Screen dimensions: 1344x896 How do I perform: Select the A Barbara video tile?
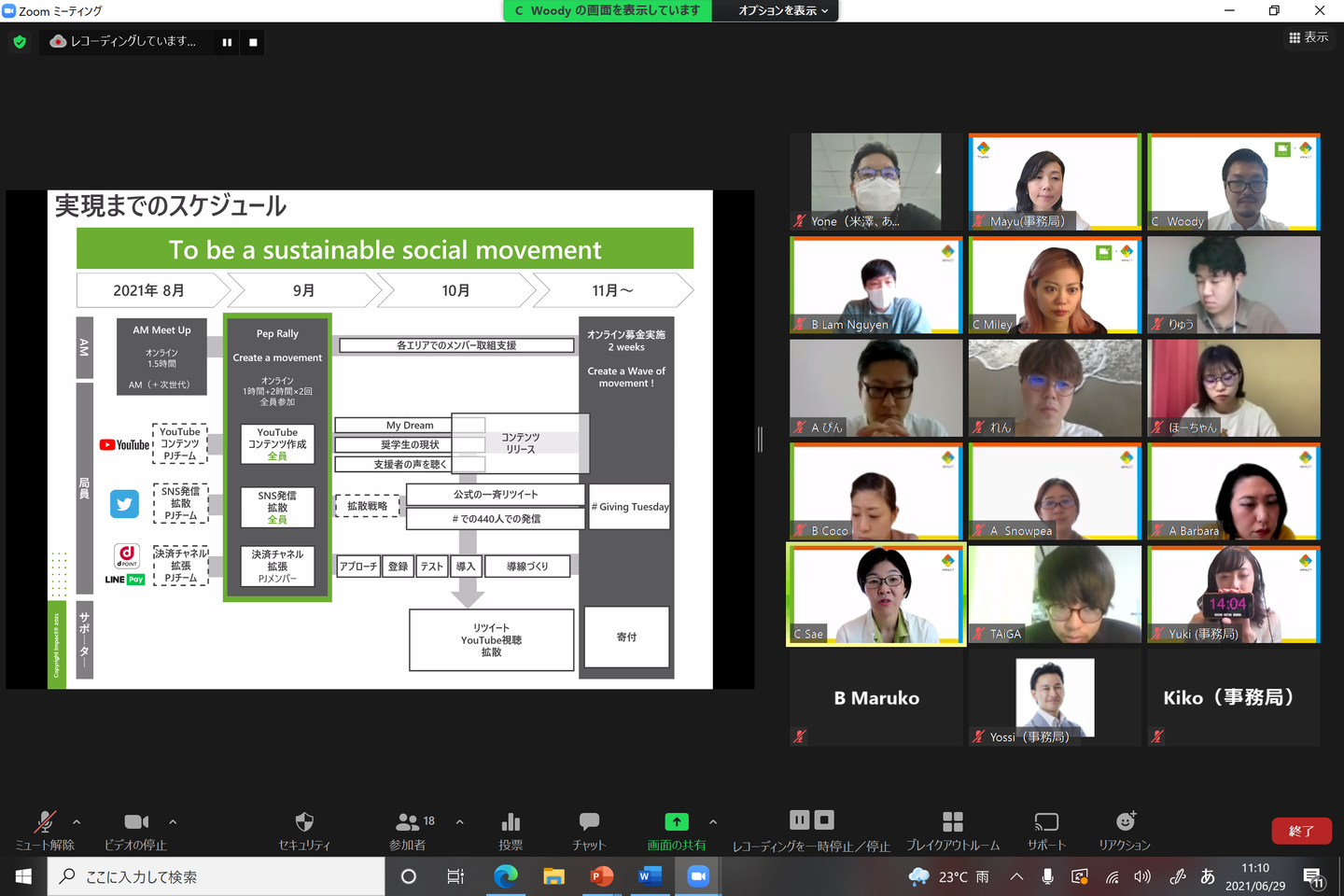[1234, 491]
